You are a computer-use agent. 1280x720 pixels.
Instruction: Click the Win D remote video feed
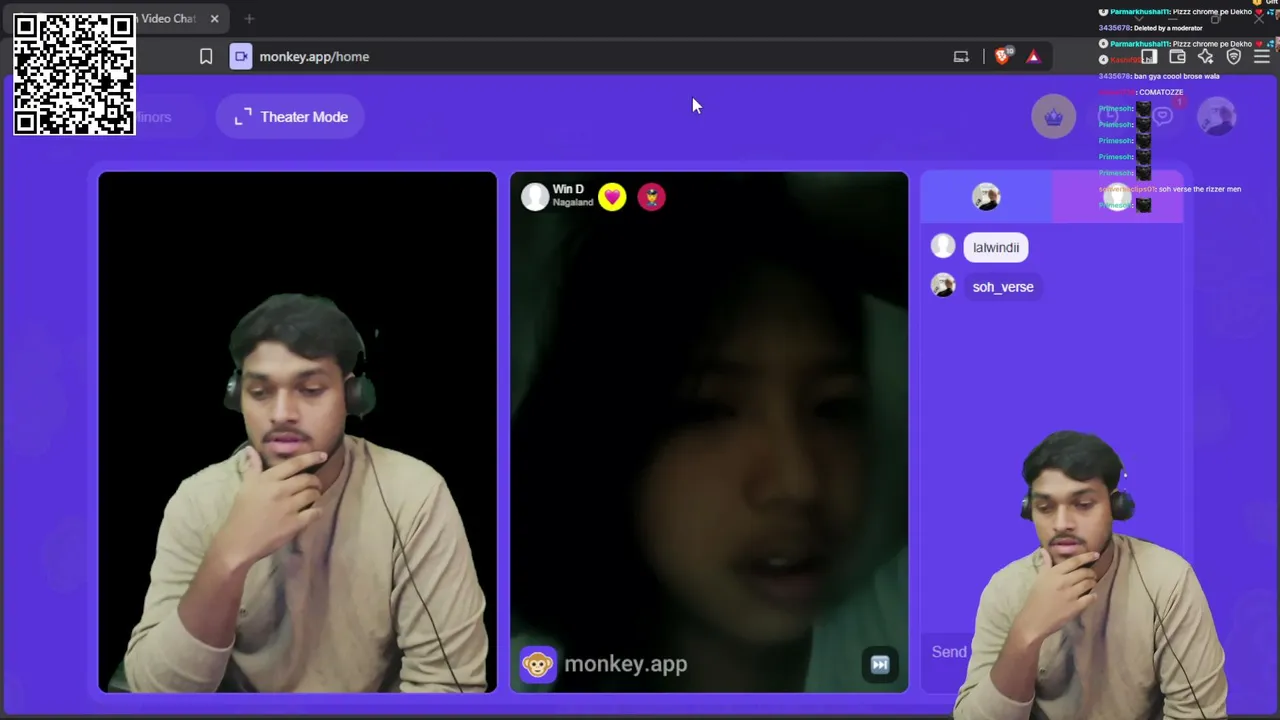(x=709, y=432)
